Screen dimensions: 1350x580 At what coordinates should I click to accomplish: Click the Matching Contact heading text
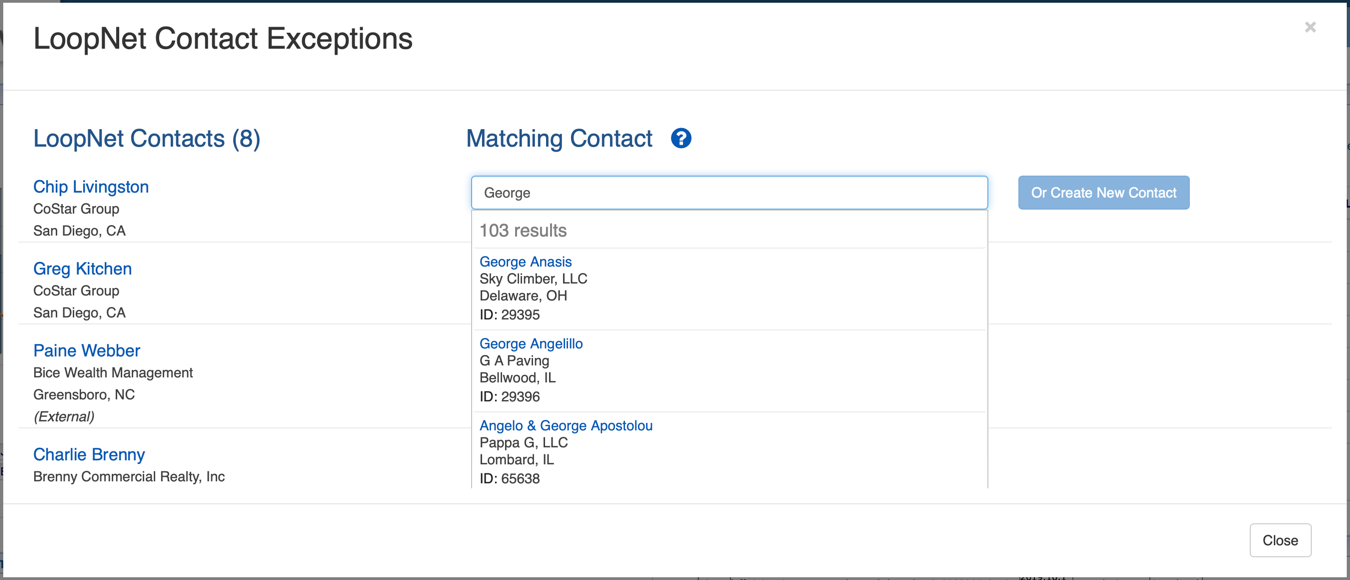[559, 139]
